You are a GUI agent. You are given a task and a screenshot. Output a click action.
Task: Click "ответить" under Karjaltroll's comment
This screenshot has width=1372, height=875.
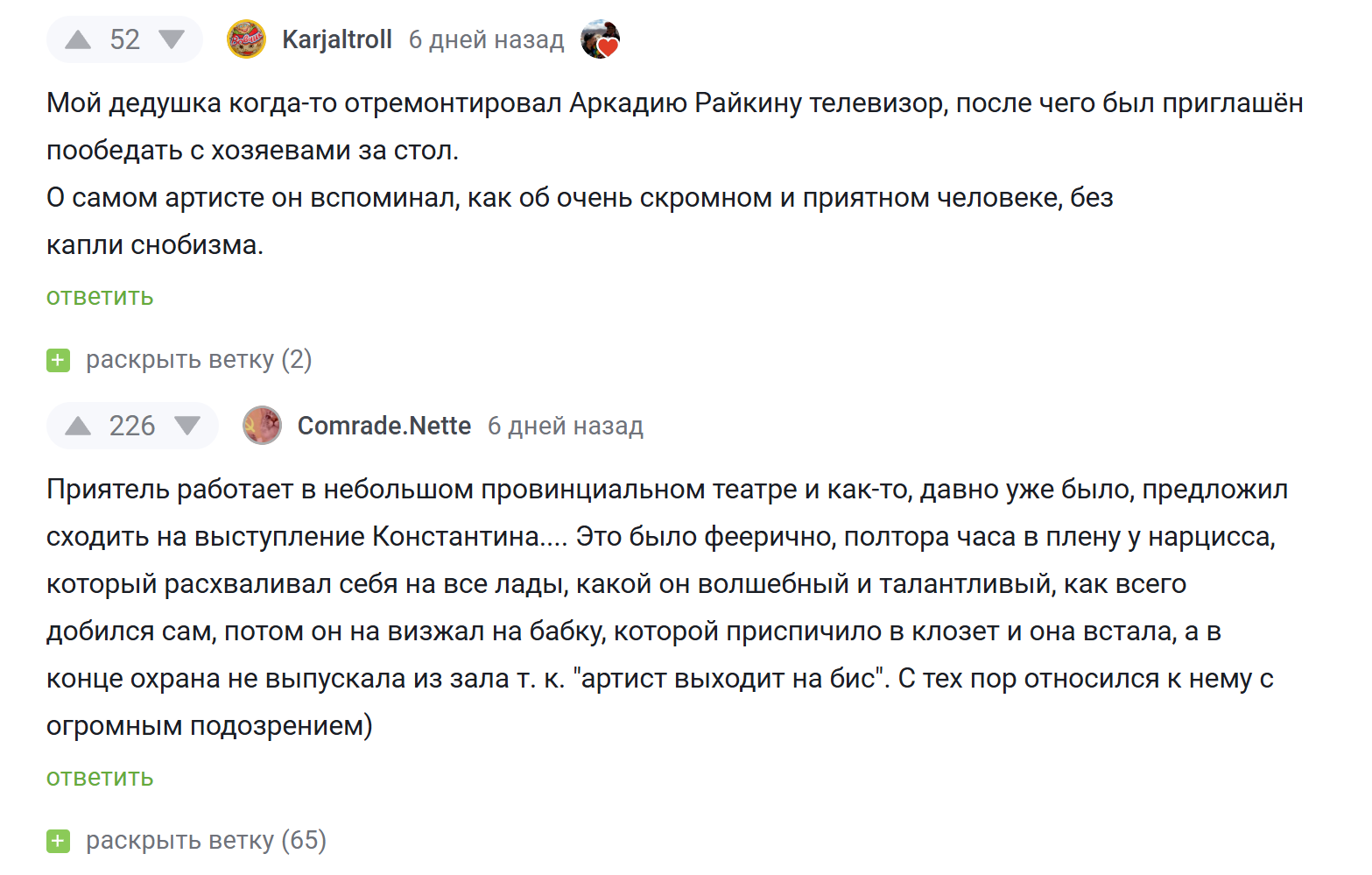tap(100, 297)
